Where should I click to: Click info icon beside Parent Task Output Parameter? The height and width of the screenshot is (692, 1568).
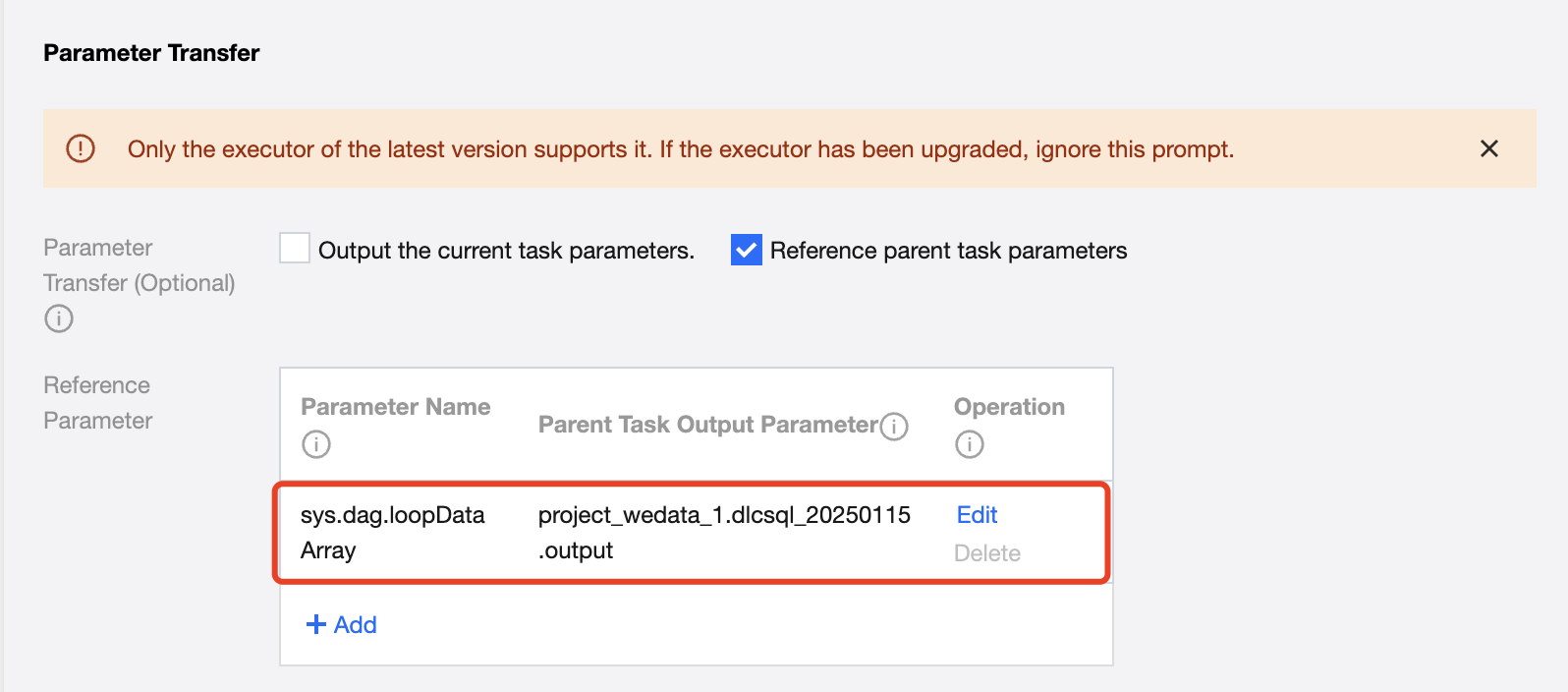[x=894, y=426]
